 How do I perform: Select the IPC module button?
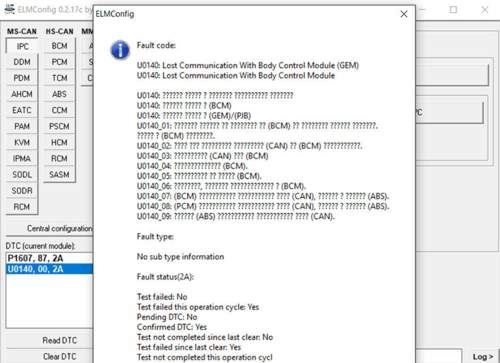22,46
